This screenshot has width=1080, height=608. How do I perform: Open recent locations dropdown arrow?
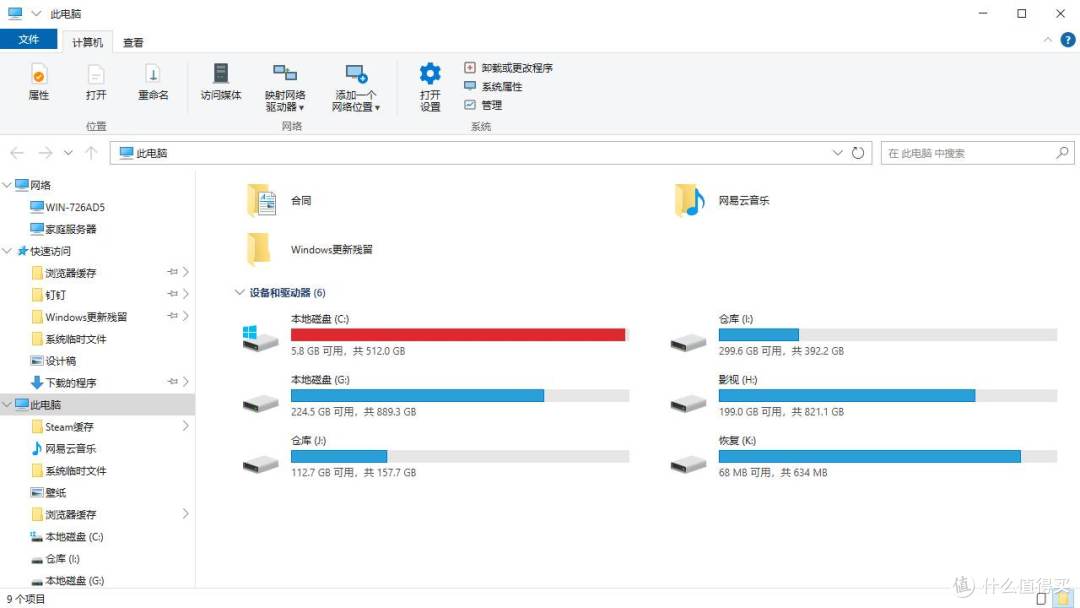point(68,153)
